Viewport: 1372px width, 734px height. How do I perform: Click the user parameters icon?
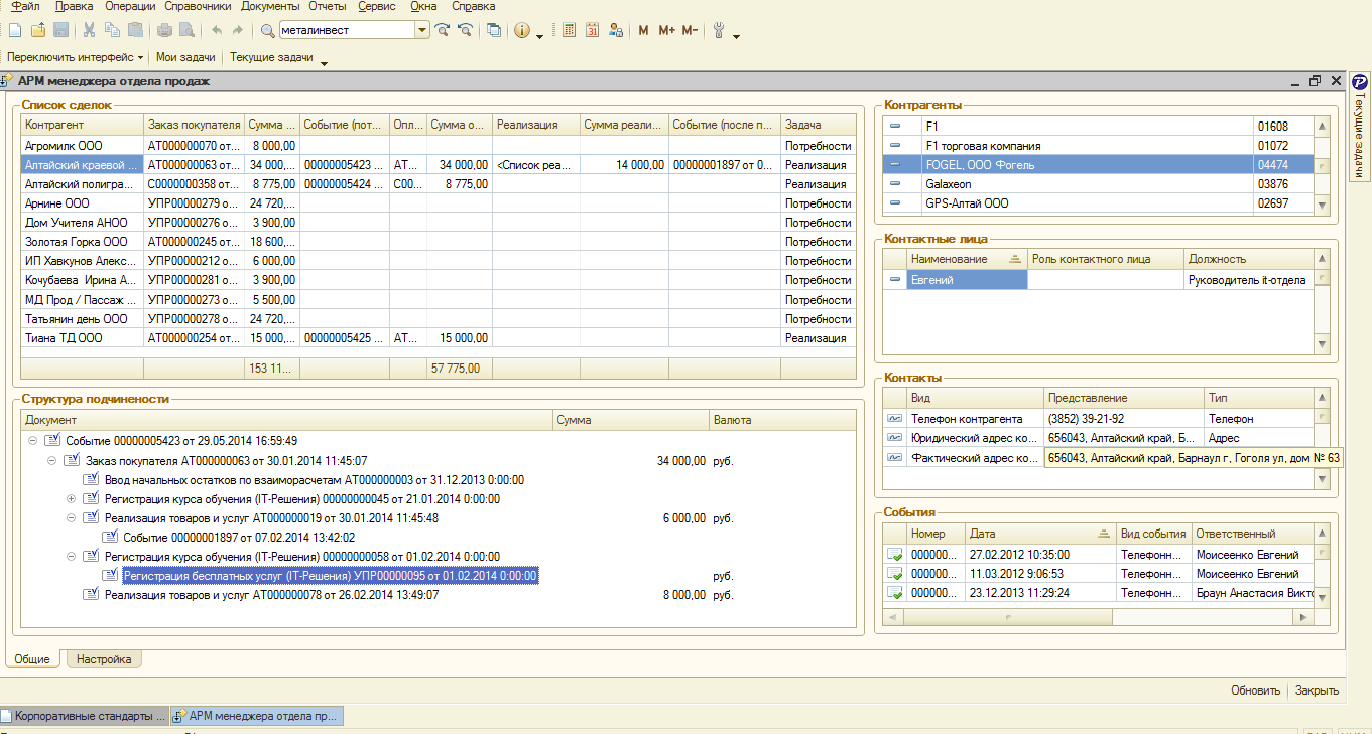pos(615,30)
